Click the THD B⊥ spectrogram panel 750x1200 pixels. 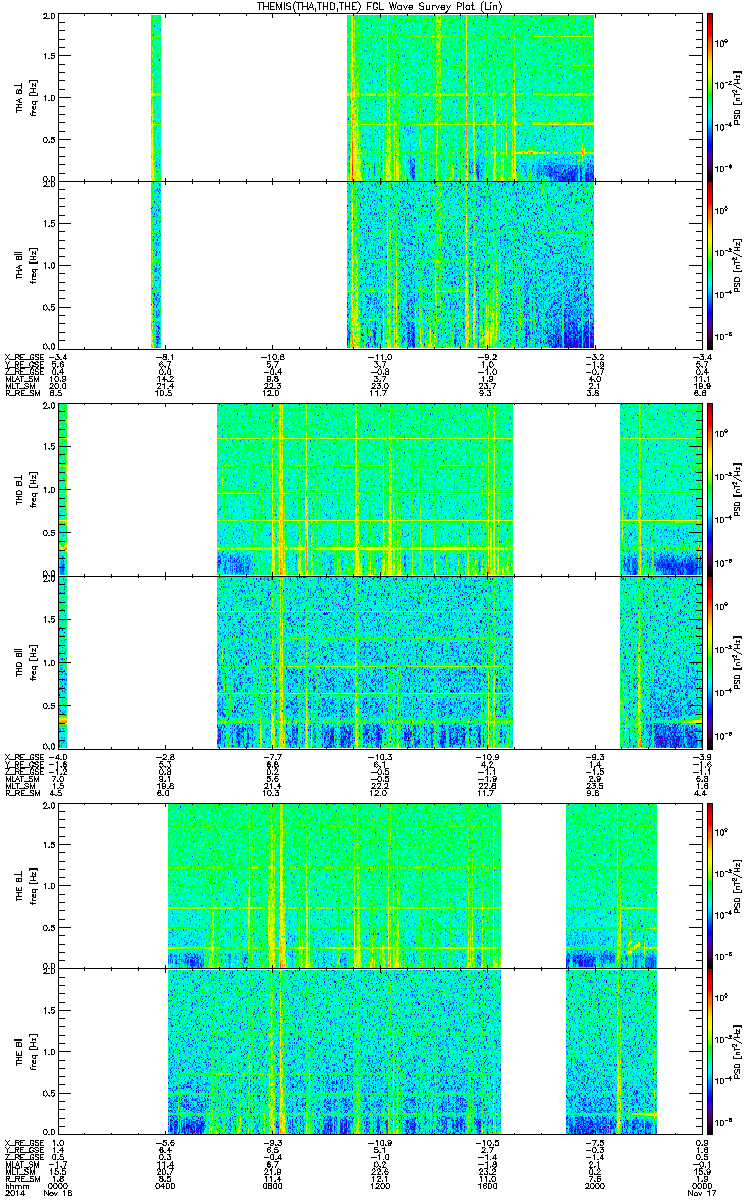[378, 490]
